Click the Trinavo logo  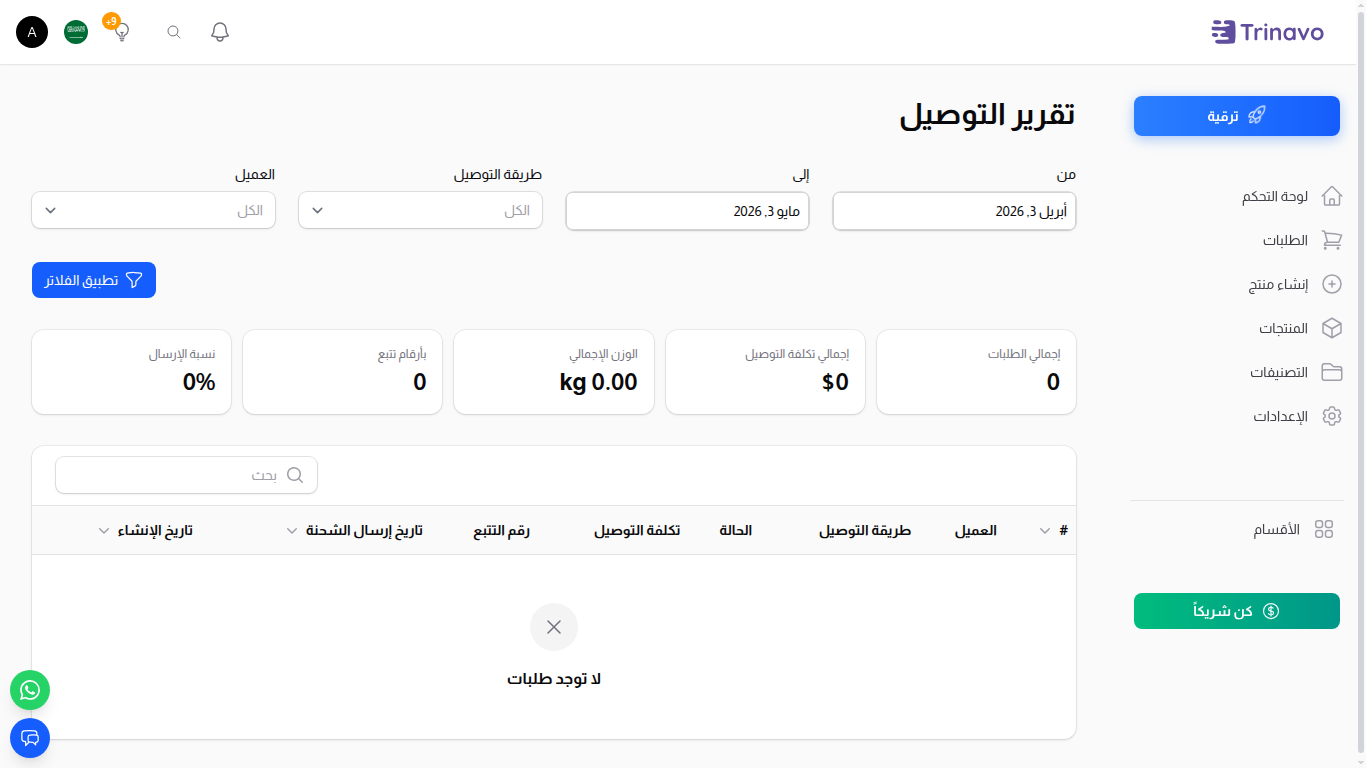[x=1267, y=32]
